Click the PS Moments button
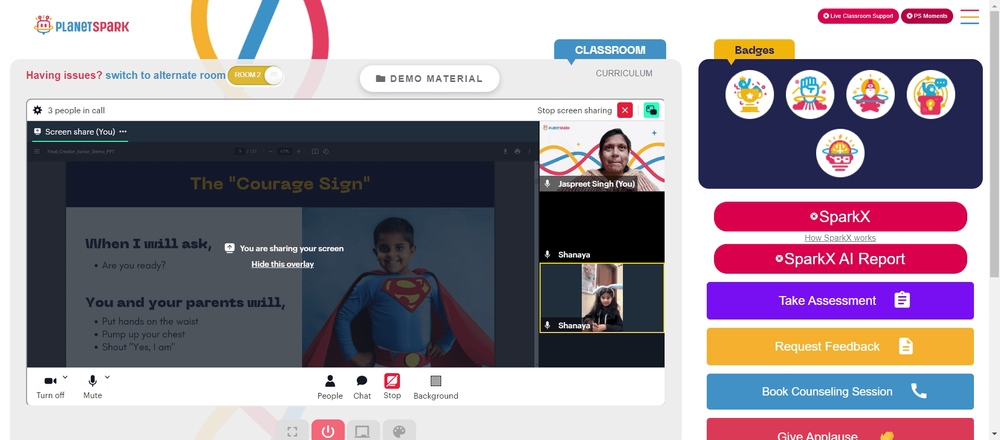The image size is (1000, 440). click(x=927, y=16)
